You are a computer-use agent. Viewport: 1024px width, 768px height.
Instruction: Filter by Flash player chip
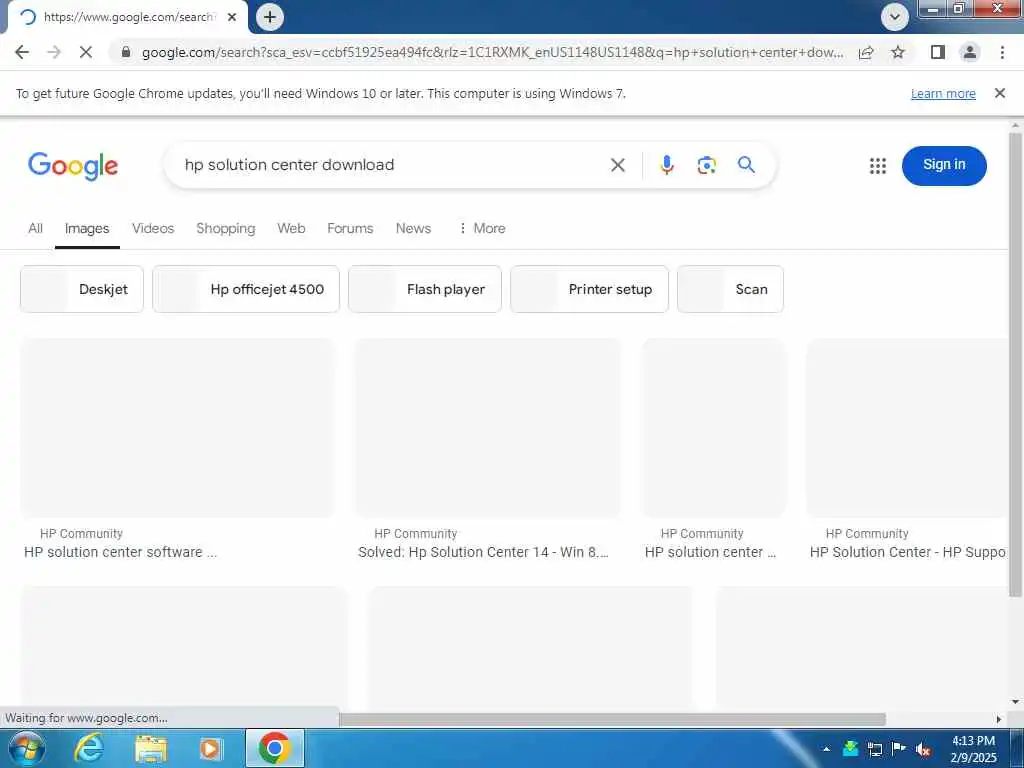click(x=425, y=289)
